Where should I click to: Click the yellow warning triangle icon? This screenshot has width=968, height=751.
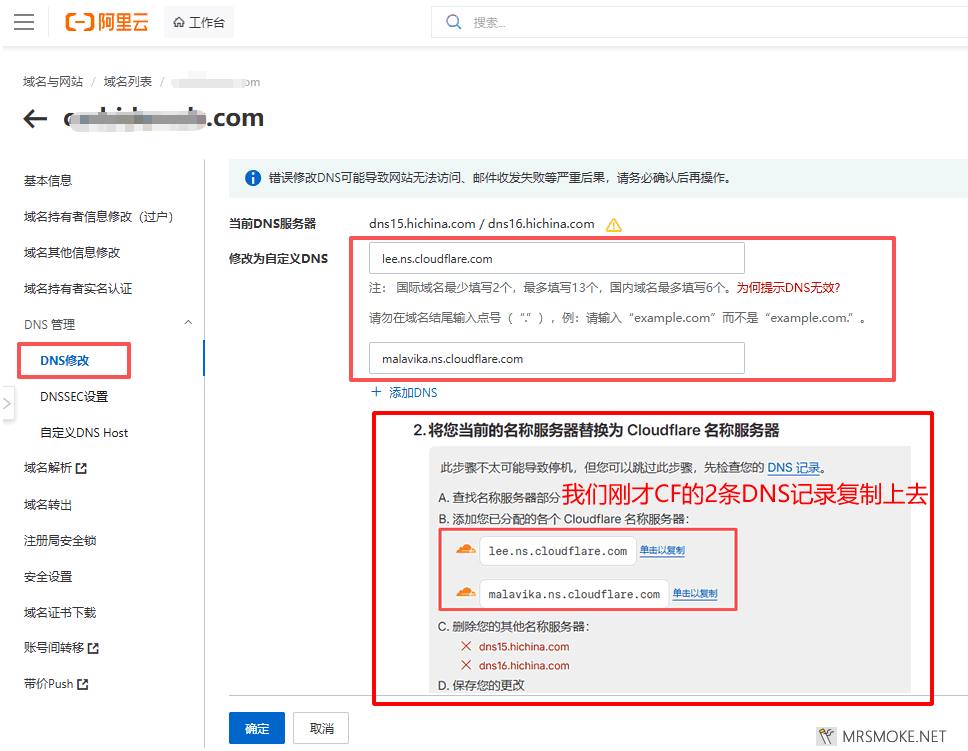(x=614, y=225)
